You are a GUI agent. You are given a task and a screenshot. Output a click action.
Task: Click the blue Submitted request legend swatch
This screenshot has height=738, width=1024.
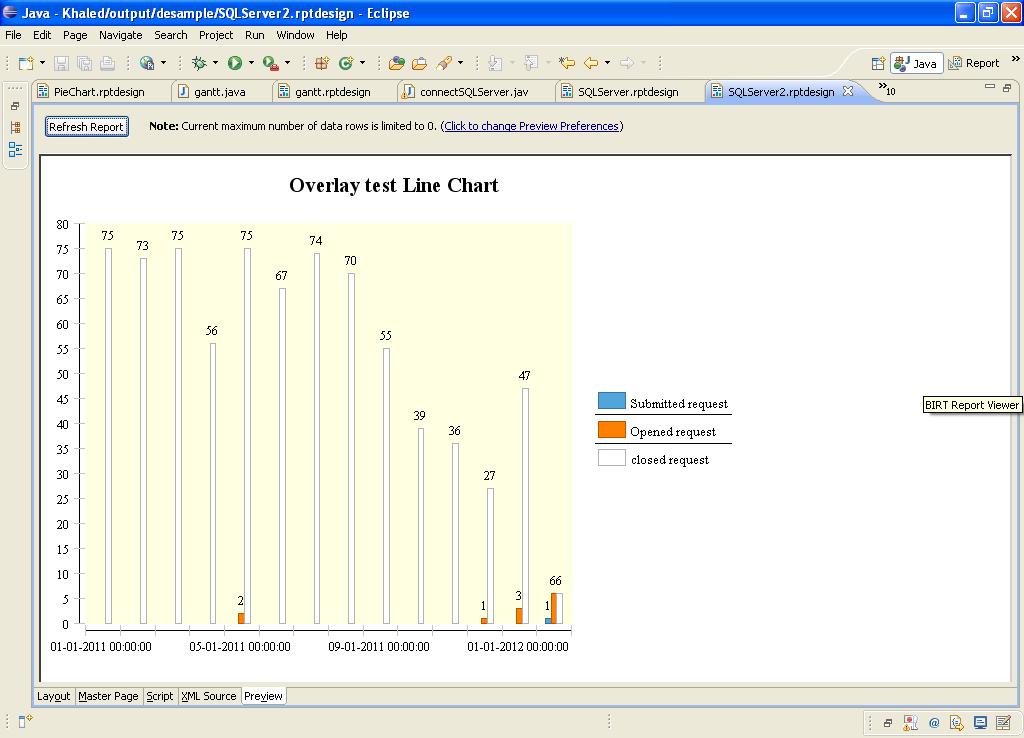tap(612, 401)
